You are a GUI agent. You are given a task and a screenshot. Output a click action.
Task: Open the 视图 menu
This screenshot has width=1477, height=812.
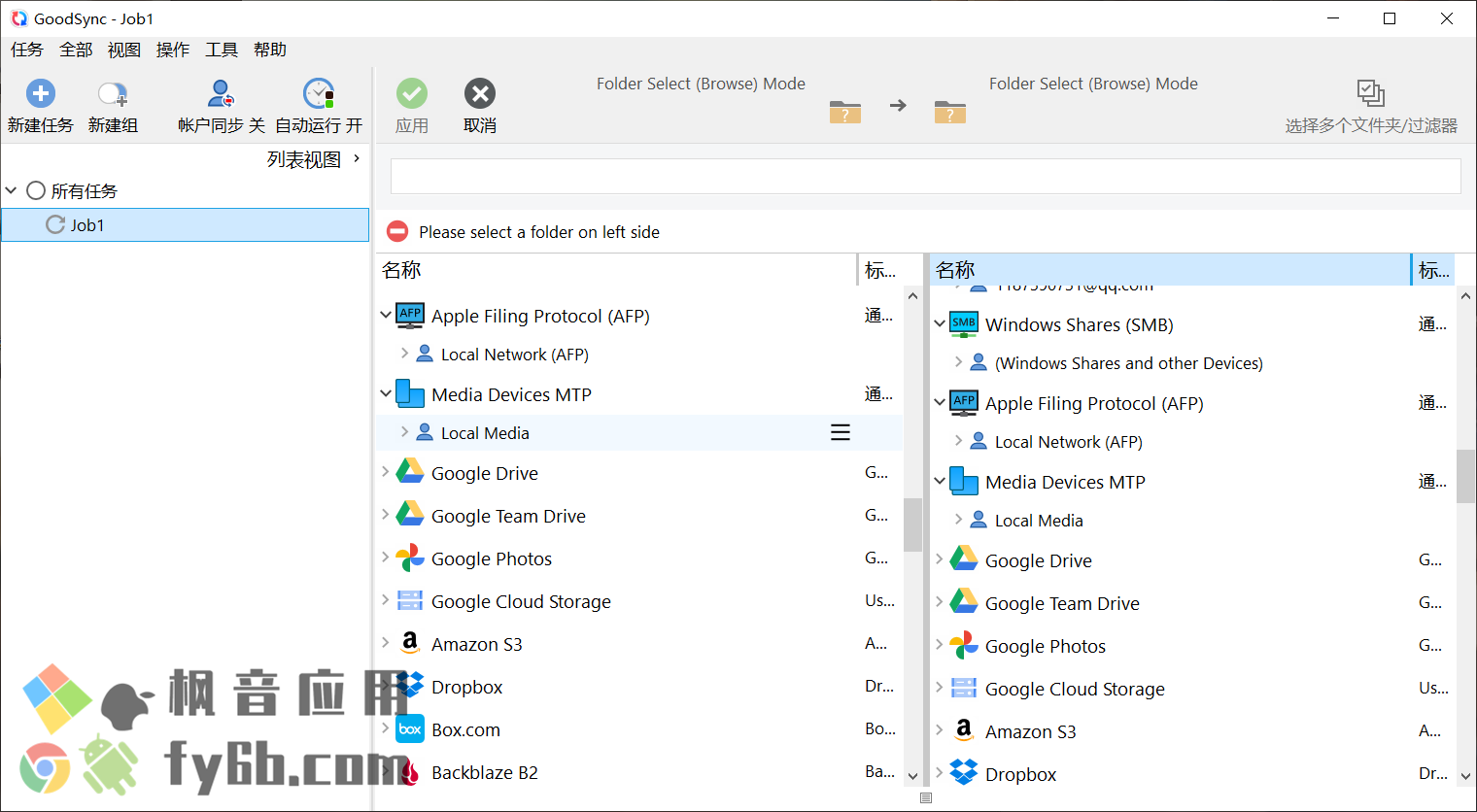[124, 50]
